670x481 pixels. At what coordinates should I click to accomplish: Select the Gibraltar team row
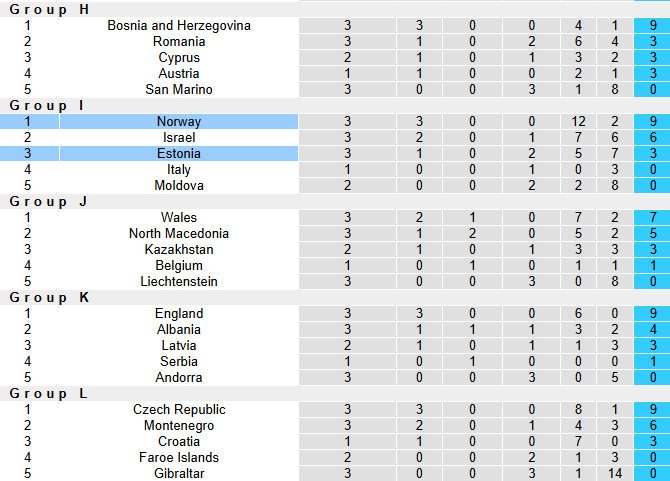[x=179, y=474]
